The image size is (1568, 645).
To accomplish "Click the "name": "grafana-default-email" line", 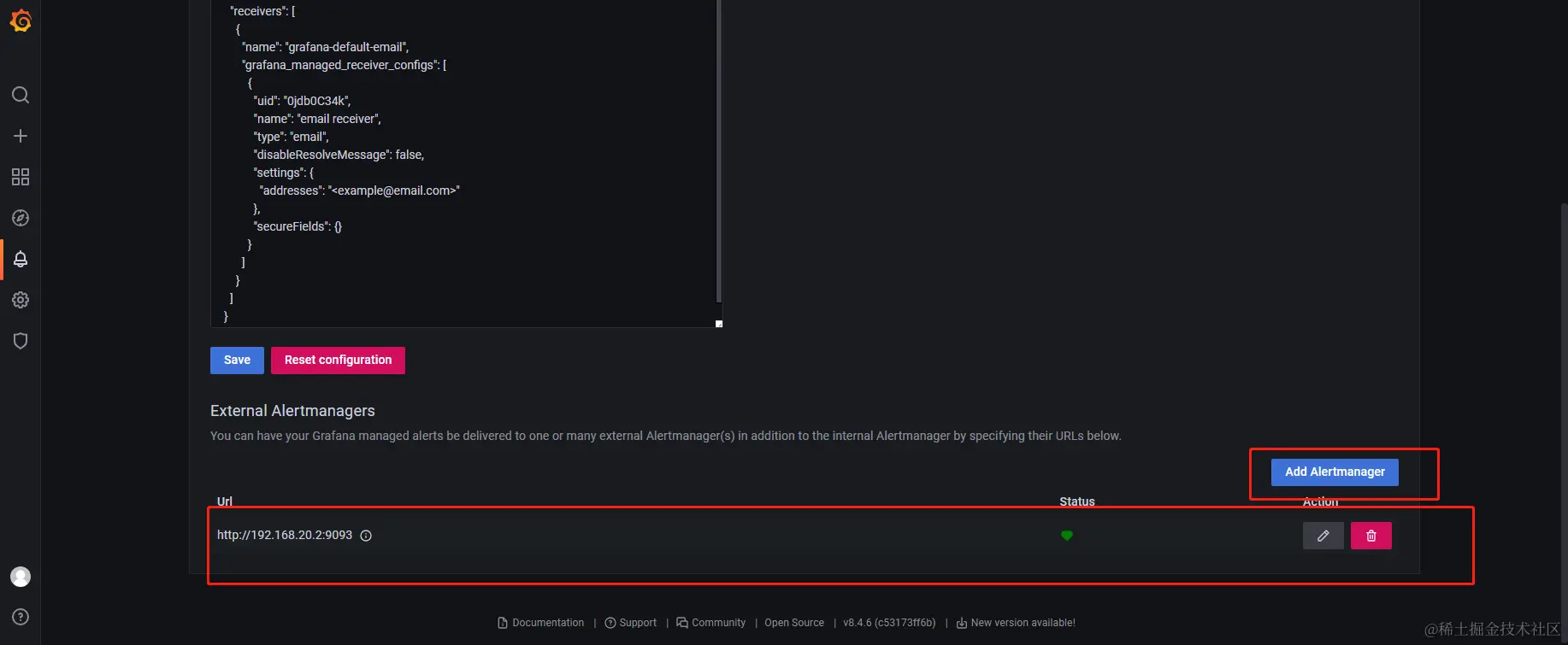I will click(326, 47).
